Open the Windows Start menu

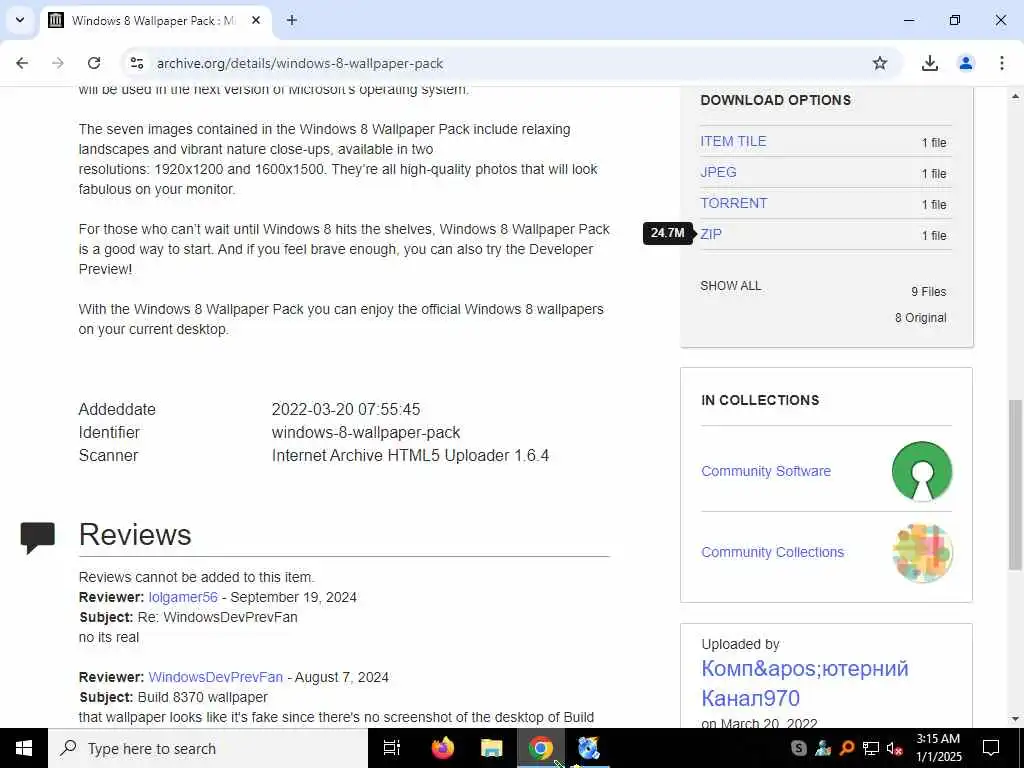point(24,748)
